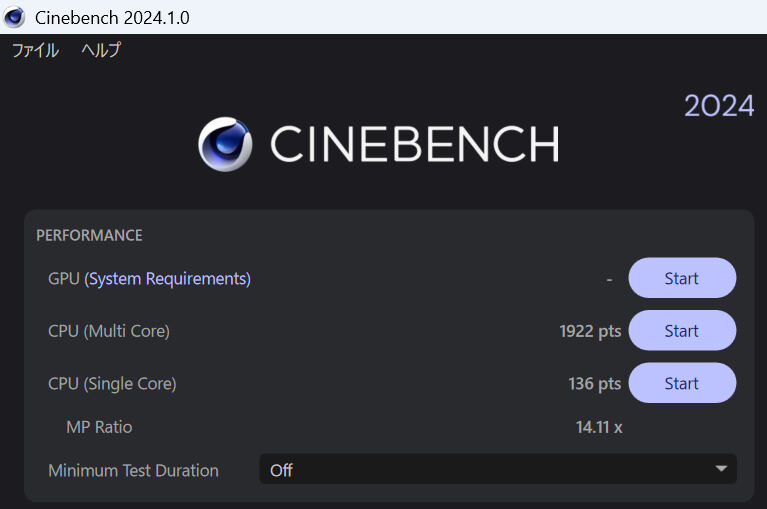Select the CPU (Single Core) label
767x509 pixels.
112,384
